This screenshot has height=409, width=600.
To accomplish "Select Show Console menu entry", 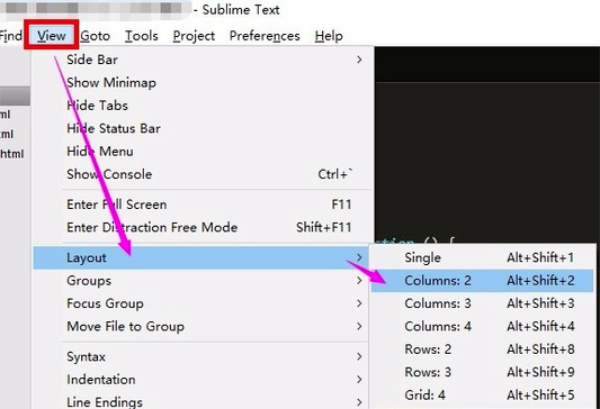I will click(x=202, y=174).
